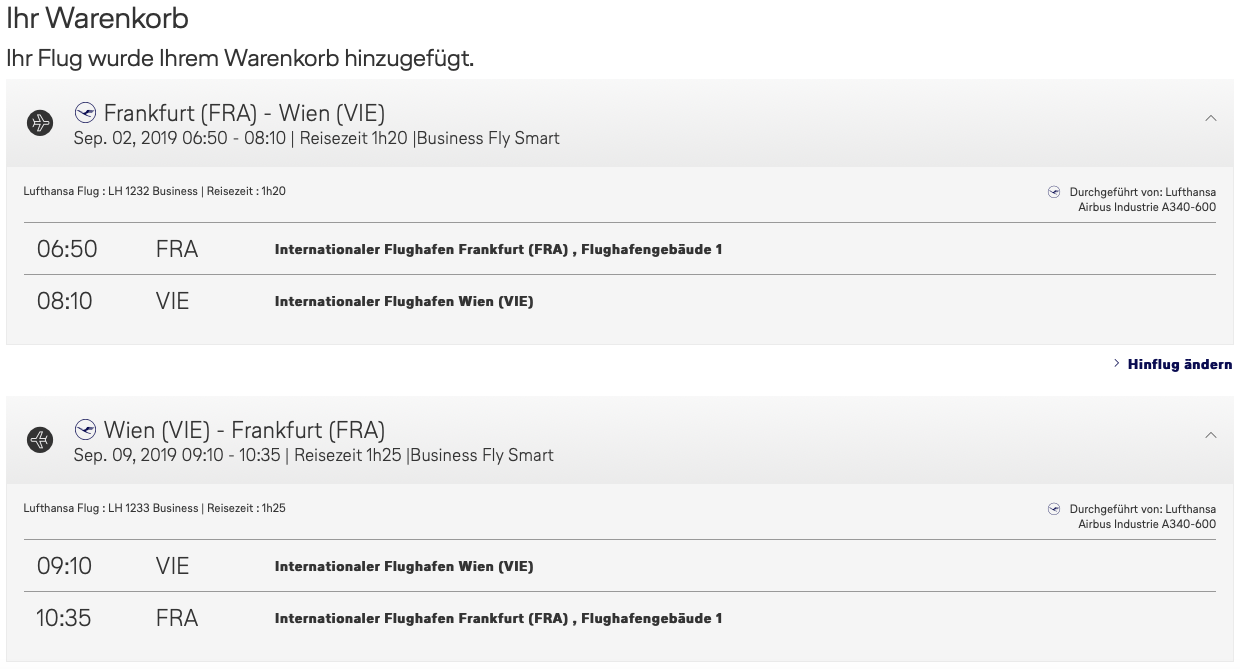Click the 08:10 VIE arrival row
This screenshot has width=1240, height=669.
pyautogui.click(x=620, y=301)
